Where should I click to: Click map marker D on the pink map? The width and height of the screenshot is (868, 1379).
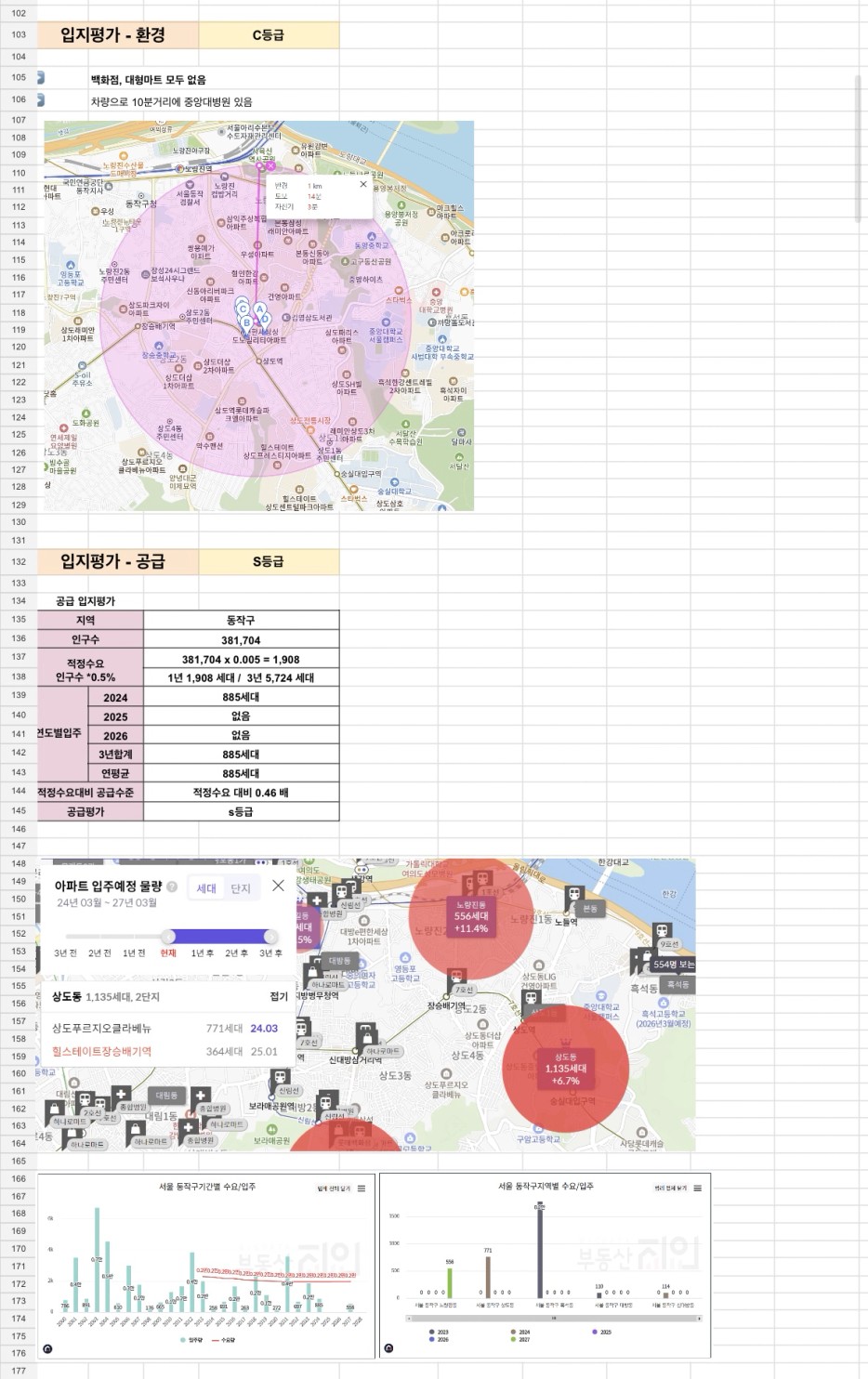click(x=265, y=320)
